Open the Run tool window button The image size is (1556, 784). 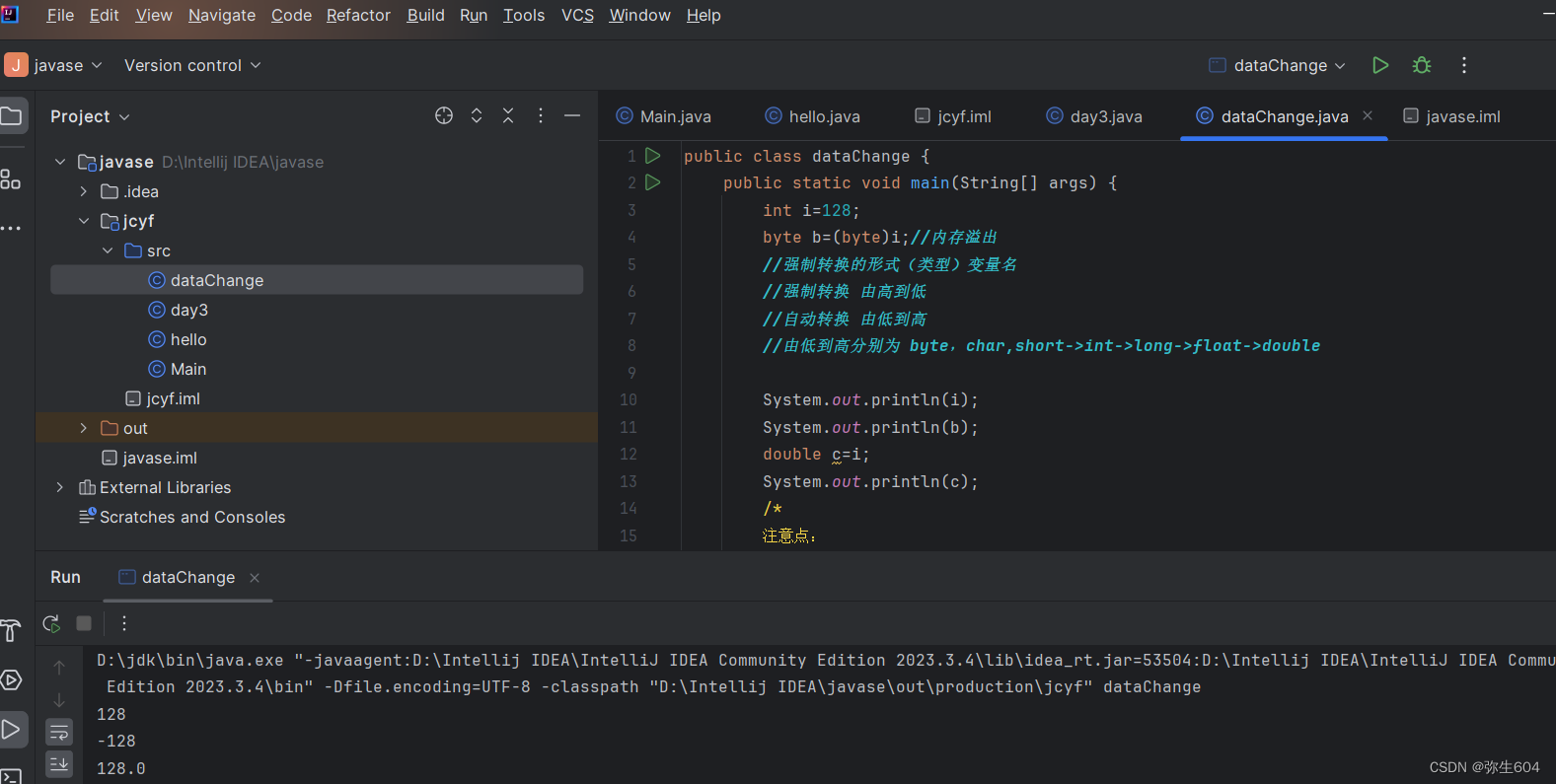(12, 730)
